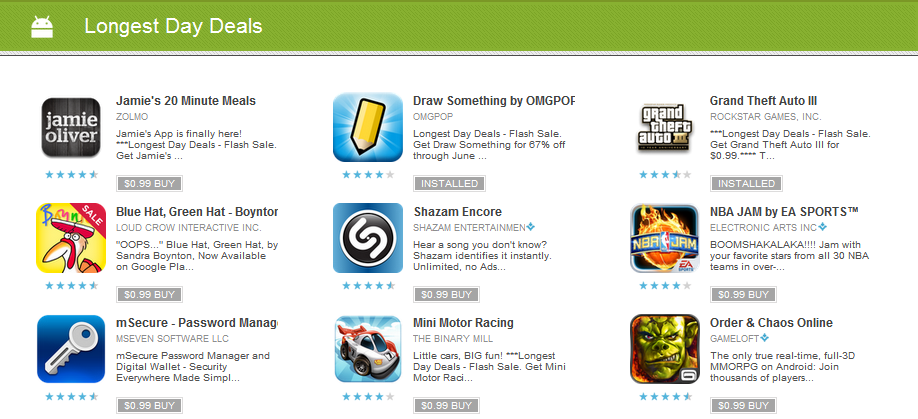Open the mSecure key app icon
Viewport: 918px width, 419px height.
point(71,349)
